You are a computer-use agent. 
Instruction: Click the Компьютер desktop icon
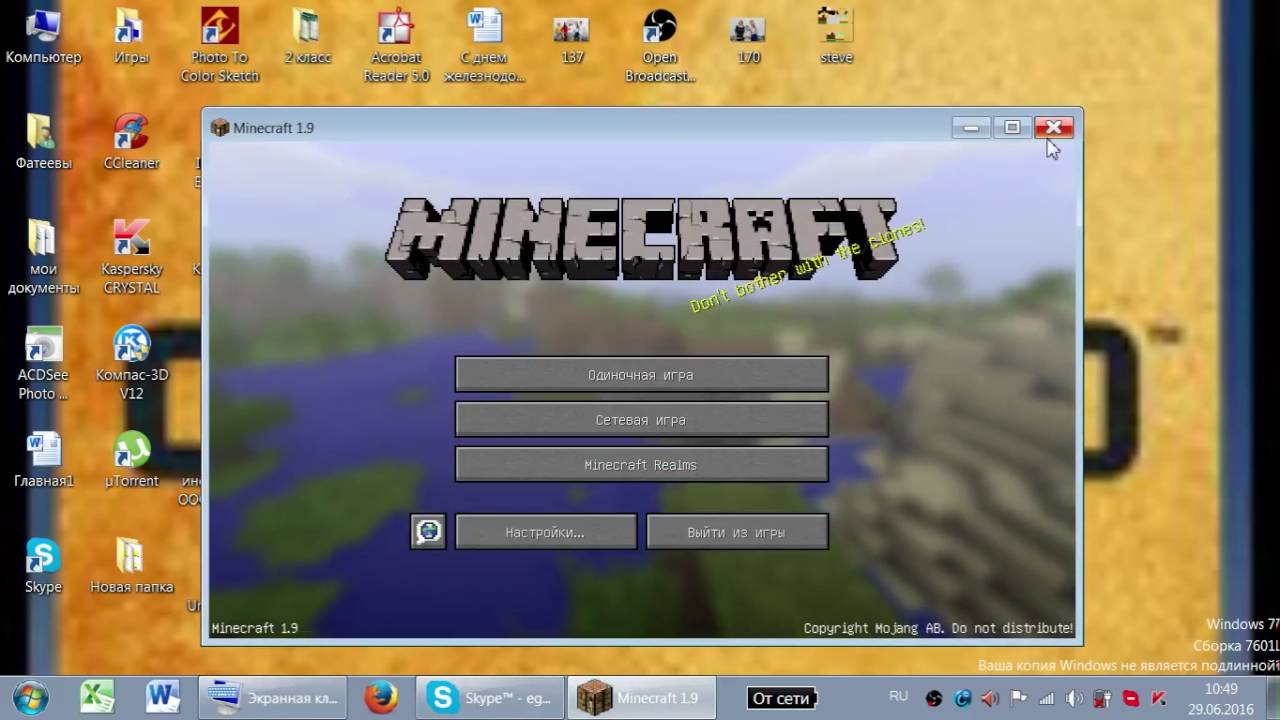click(43, 37)
